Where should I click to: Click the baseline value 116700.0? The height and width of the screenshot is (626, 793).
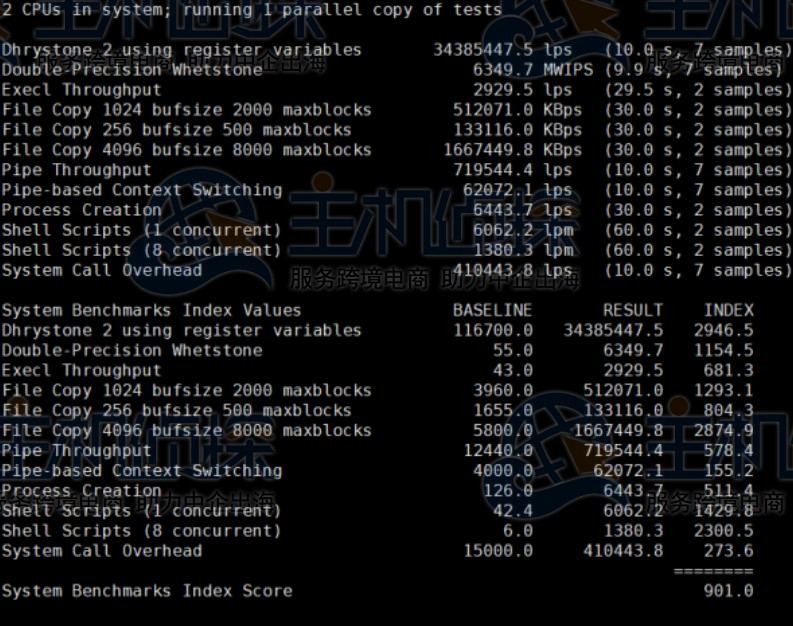coord(492,330)
